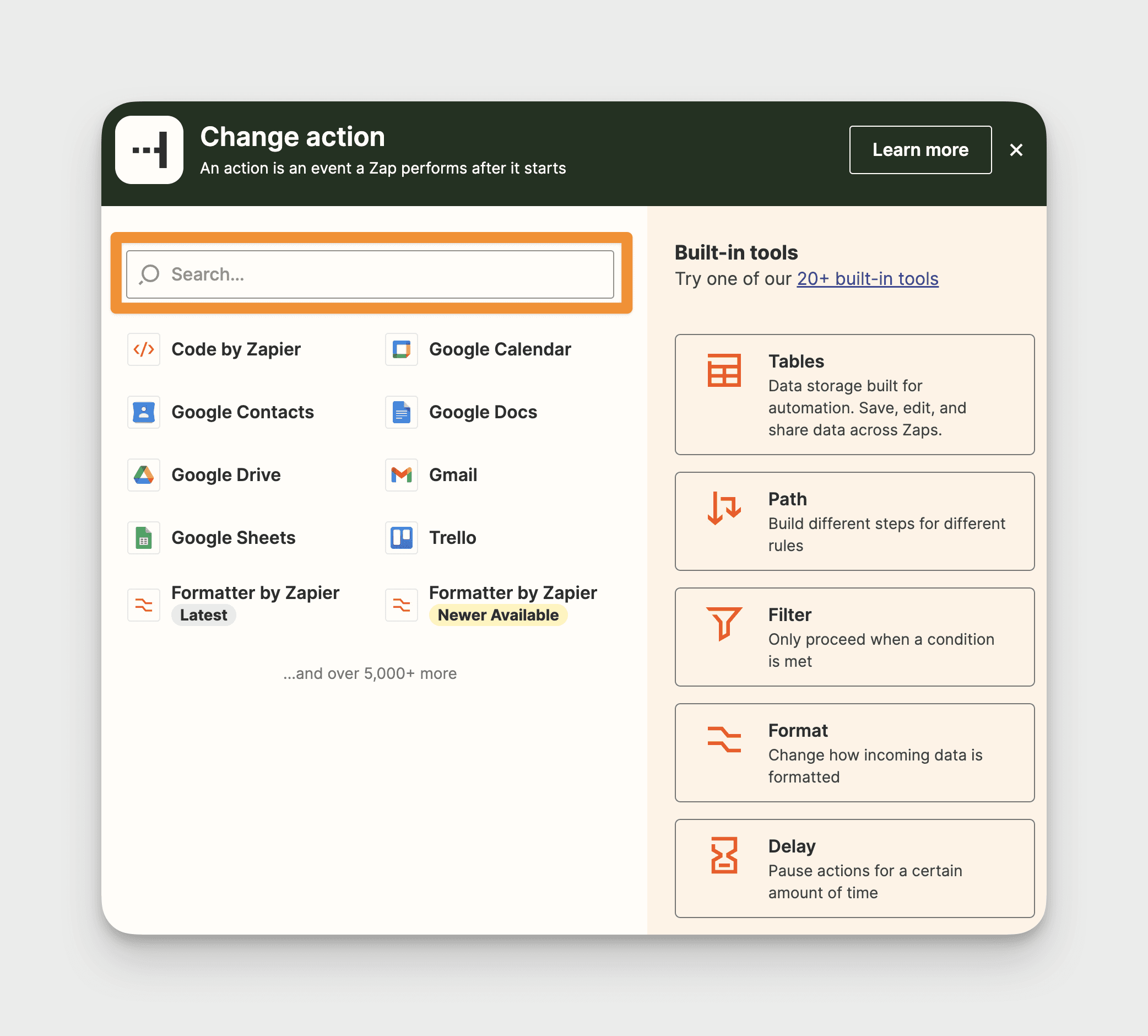
Task: Click the Tables description about data storage
Action: click(x=867, y=408)
